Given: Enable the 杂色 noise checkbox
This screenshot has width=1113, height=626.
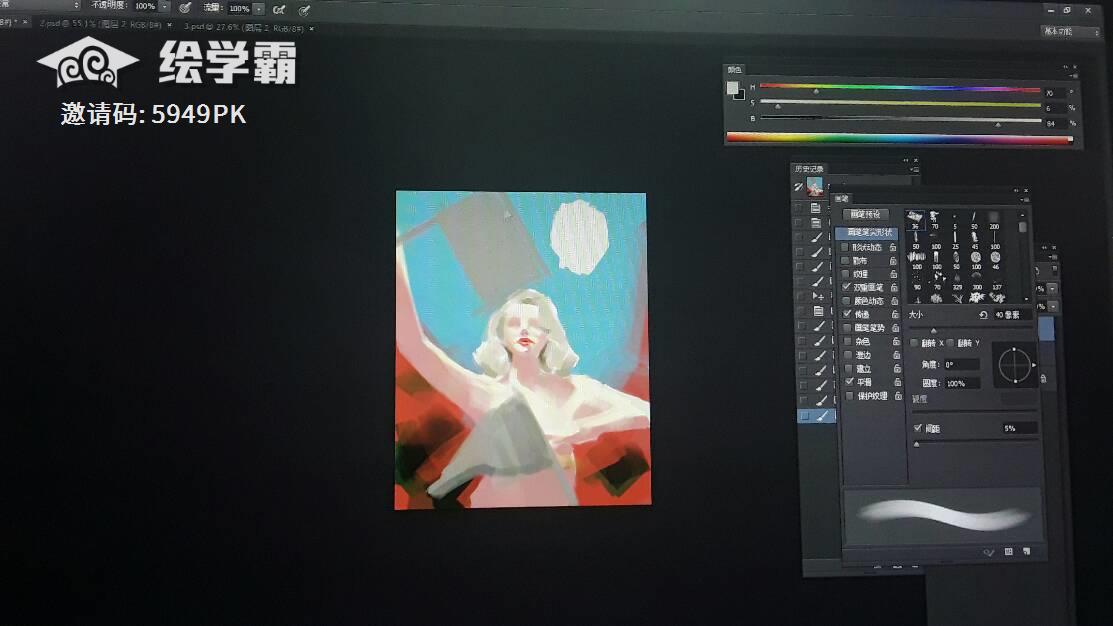Looking at the screenshot, I should [848, 341].
